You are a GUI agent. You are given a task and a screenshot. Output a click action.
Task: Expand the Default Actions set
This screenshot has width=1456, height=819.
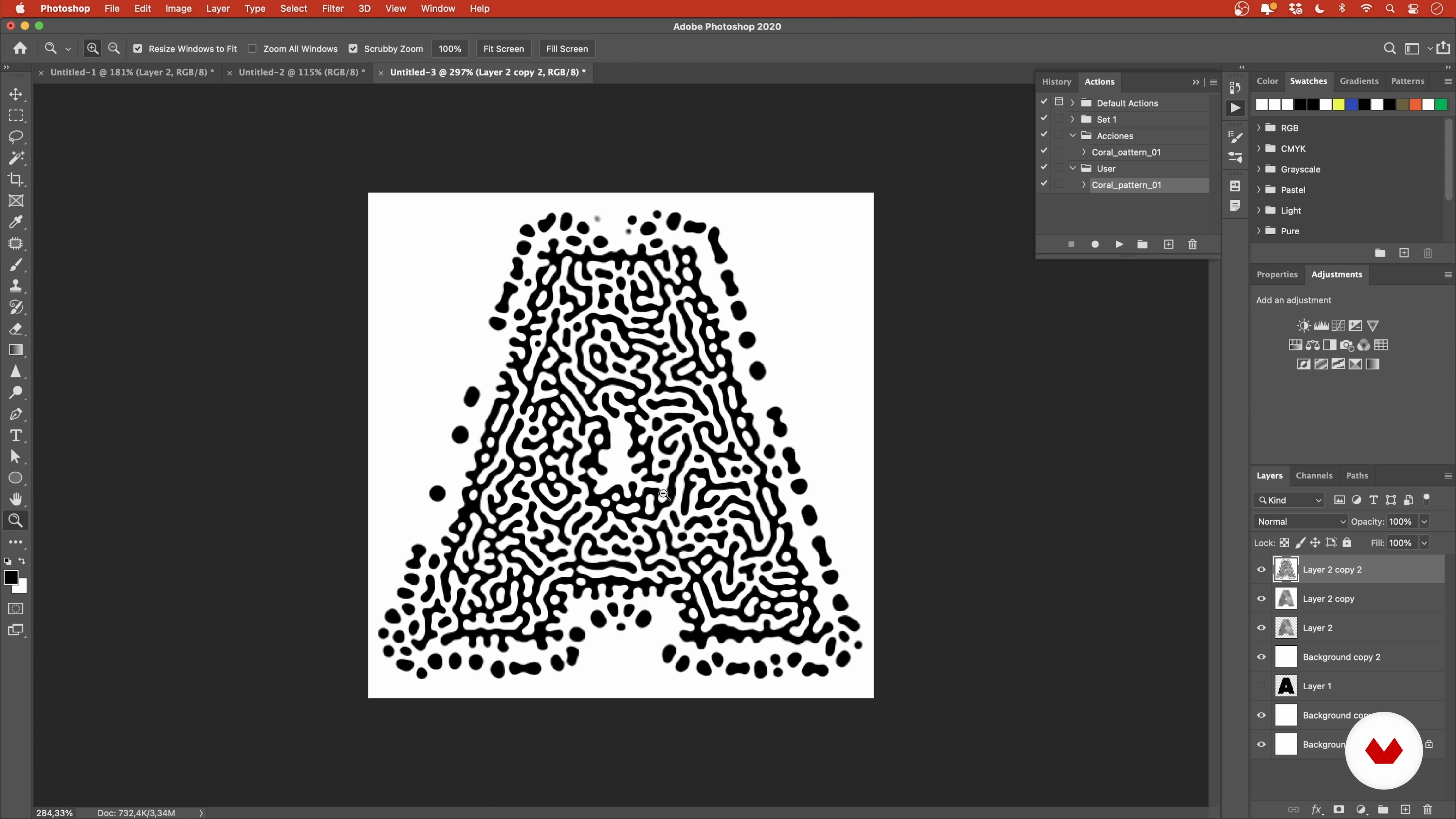[x=1072, y=103]
